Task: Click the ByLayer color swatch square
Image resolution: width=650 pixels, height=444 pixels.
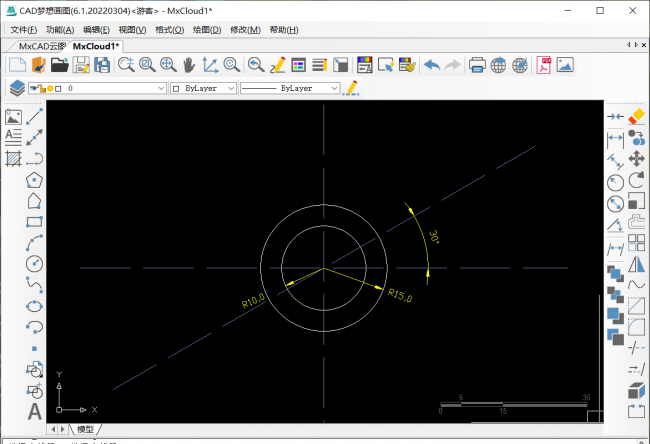Action: [176, 89]
